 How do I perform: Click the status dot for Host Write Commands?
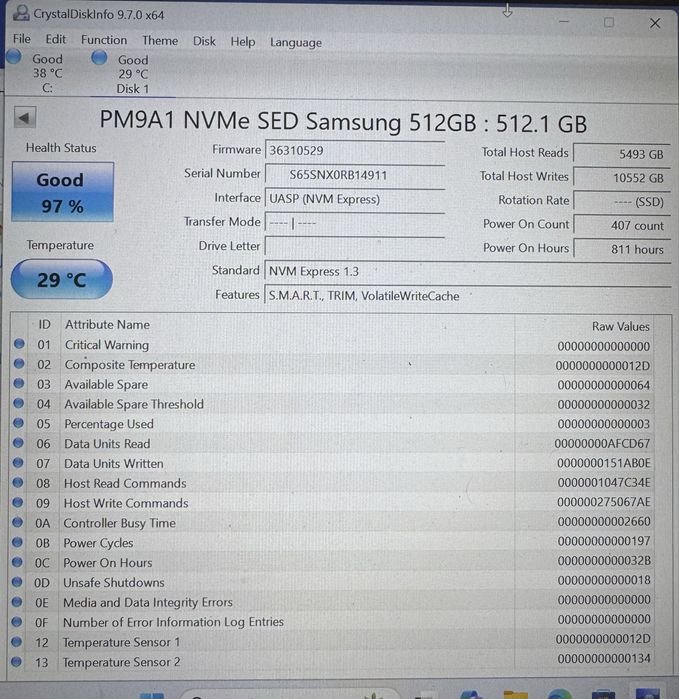[18, 502]
